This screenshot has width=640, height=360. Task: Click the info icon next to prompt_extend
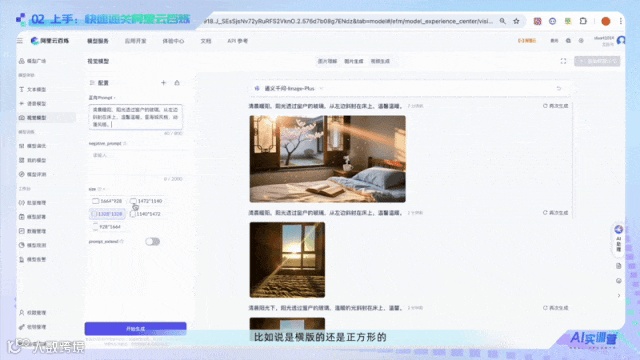point(122,241)
